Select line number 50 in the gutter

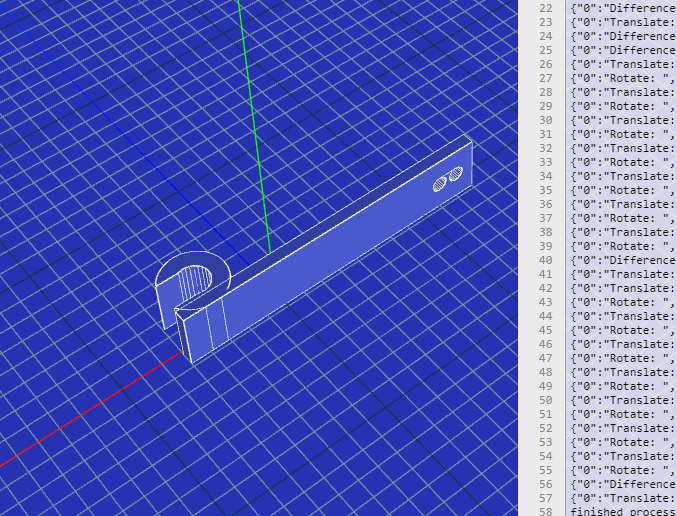coord(545,400)
